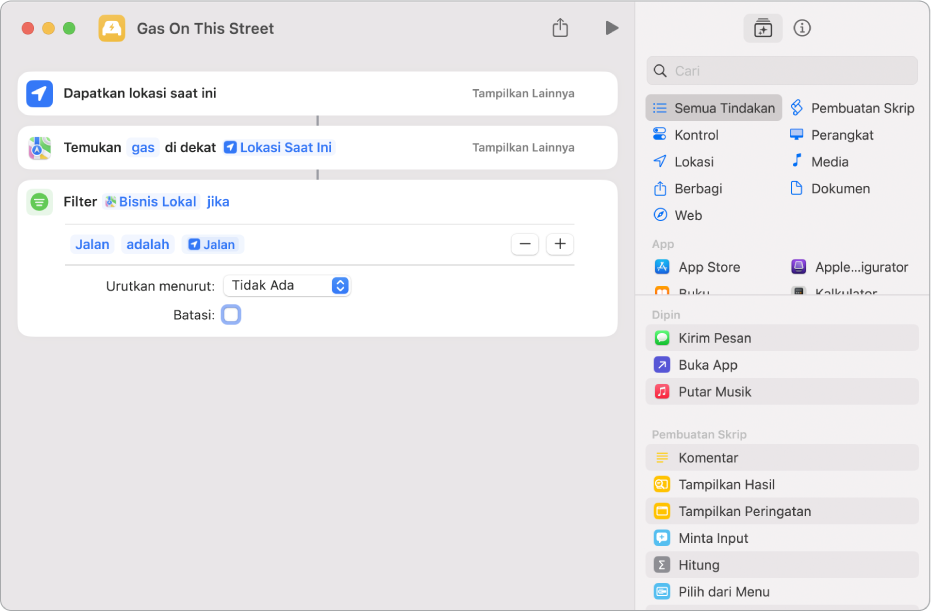Open the shortcut details info icon
This screenshot has width=931, height=612.
pos(801,28)
